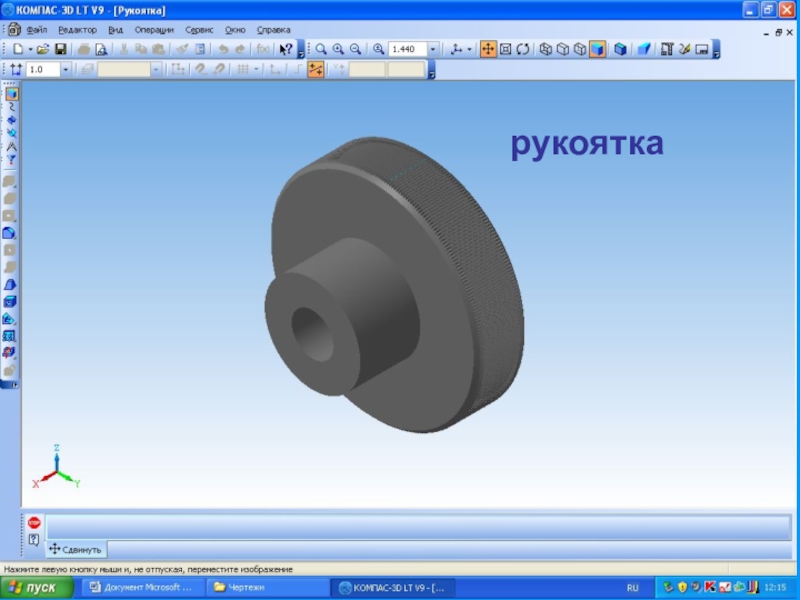Image resolution: width=800 pixels, height=600 pixels.
Task: Click the zoom out magnifier icon
Action: (x=354, y=49)
